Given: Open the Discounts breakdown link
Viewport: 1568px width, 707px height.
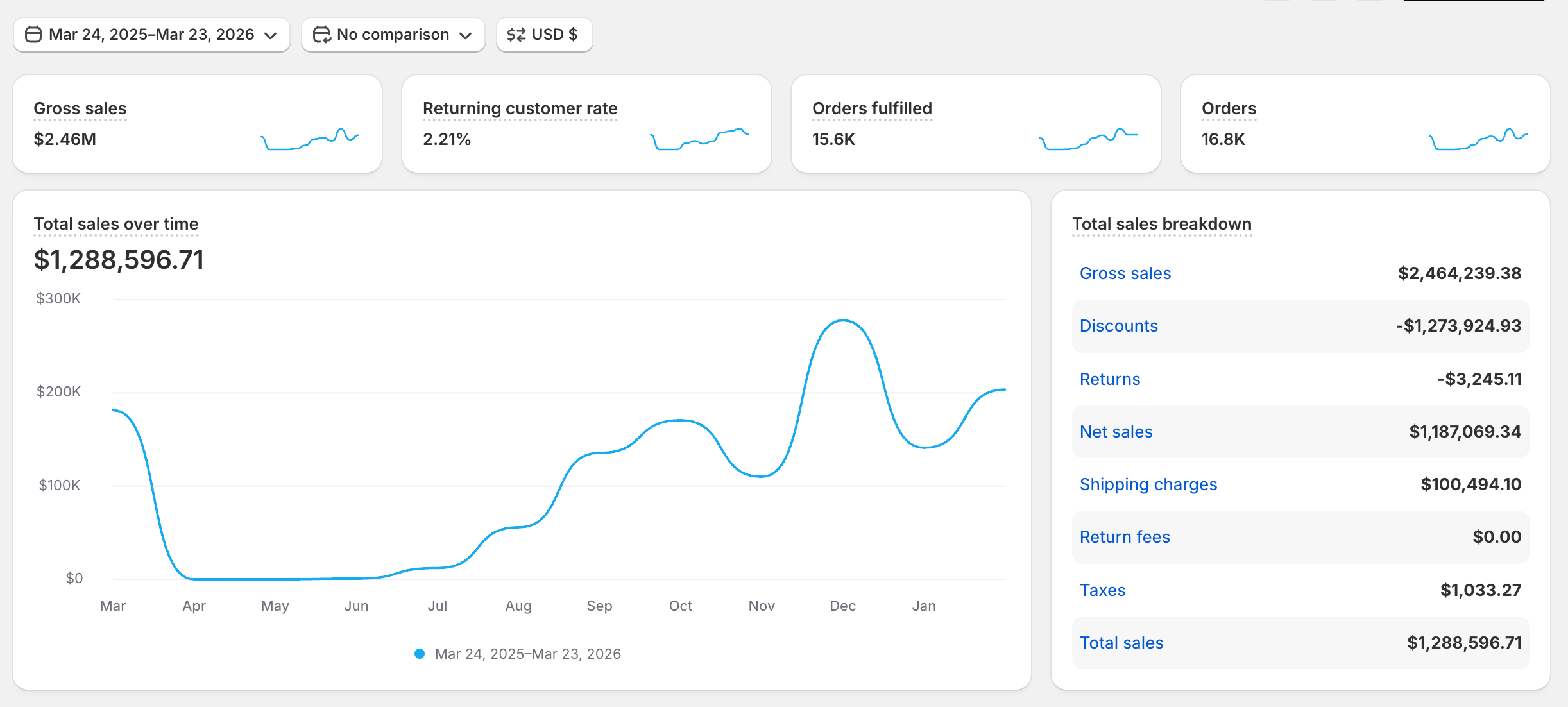Looking at the screenshot, I should pyautogui.click(x=1119, y=326).
